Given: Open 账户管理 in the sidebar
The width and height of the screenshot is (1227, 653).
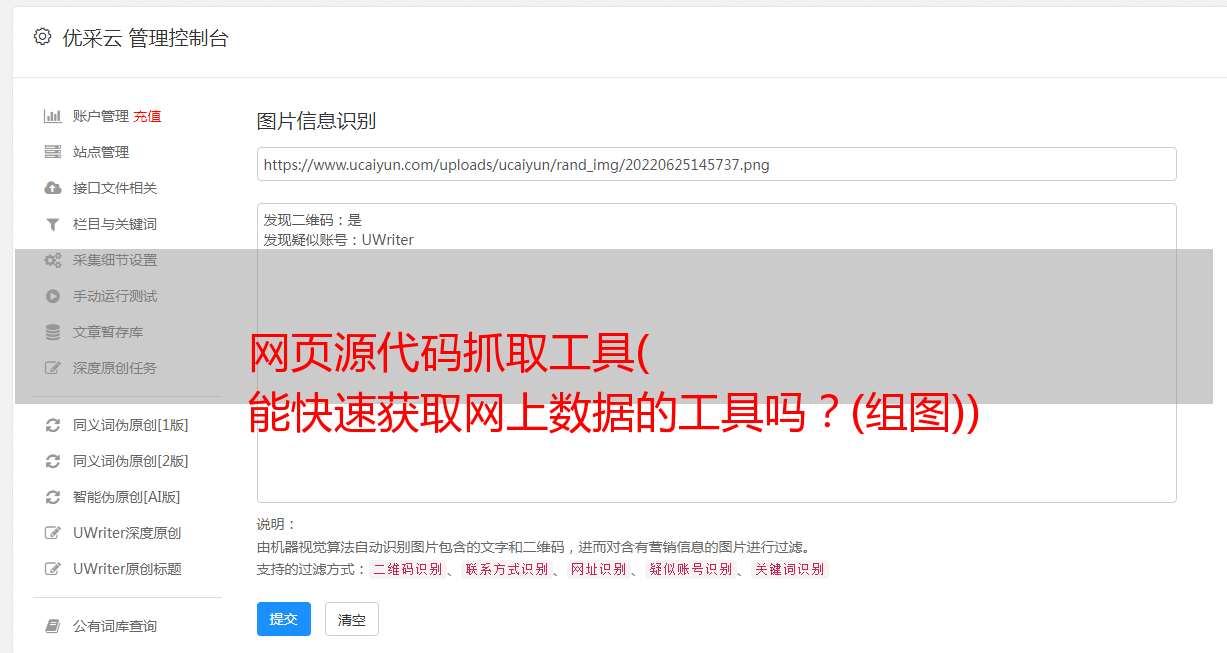Looking at the screenshot, I should point(101,116).
